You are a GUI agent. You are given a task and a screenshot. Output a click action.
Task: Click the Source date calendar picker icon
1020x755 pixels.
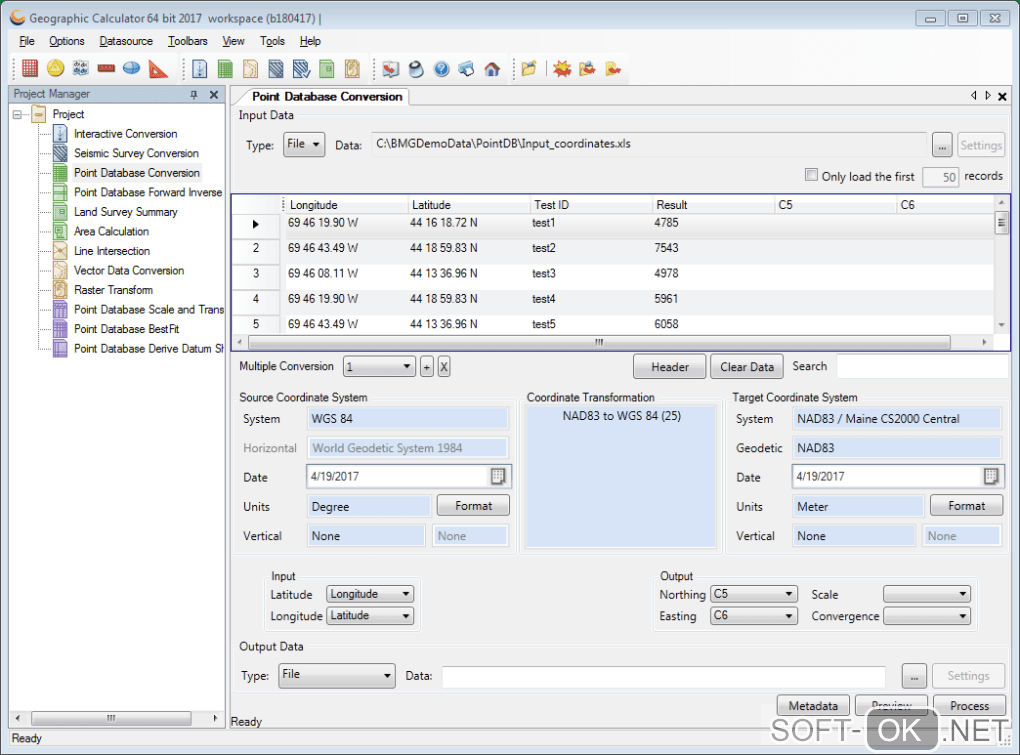499,476
